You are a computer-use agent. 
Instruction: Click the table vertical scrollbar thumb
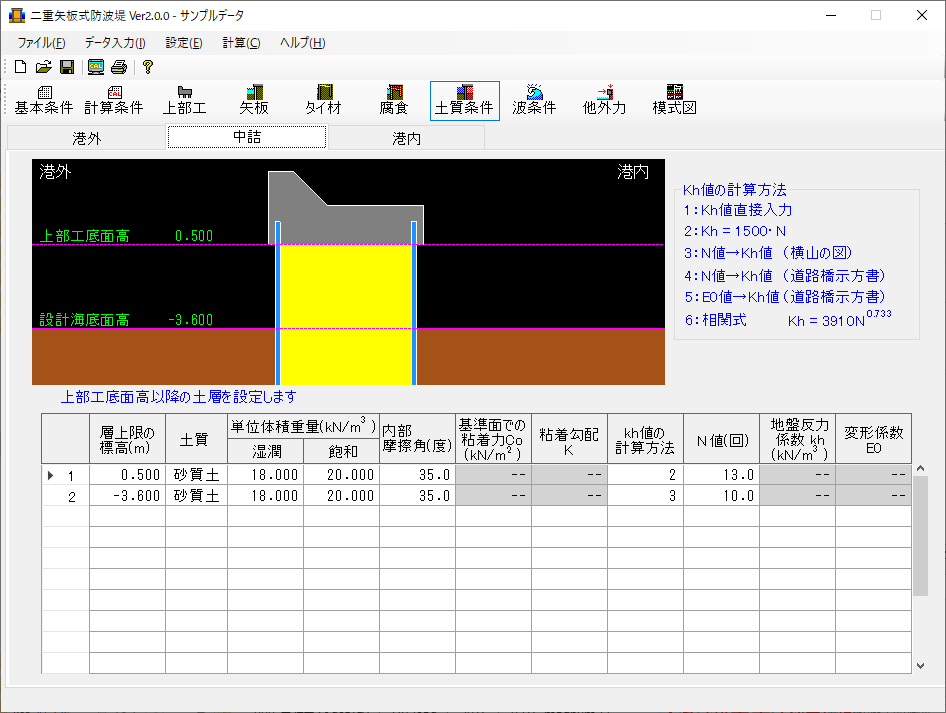(x=920, y=536)
